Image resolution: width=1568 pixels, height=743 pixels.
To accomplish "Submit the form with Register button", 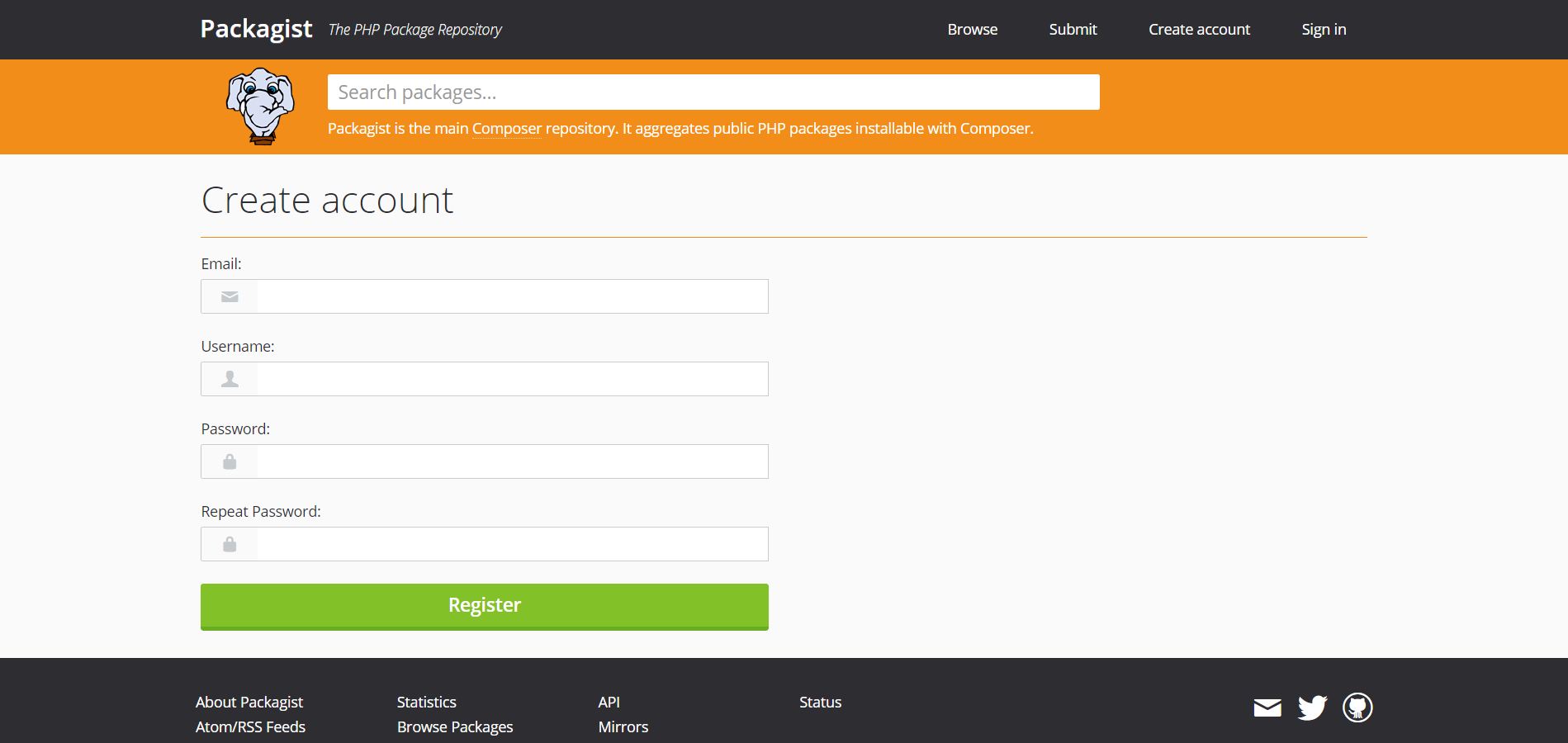I will [485, 607].
